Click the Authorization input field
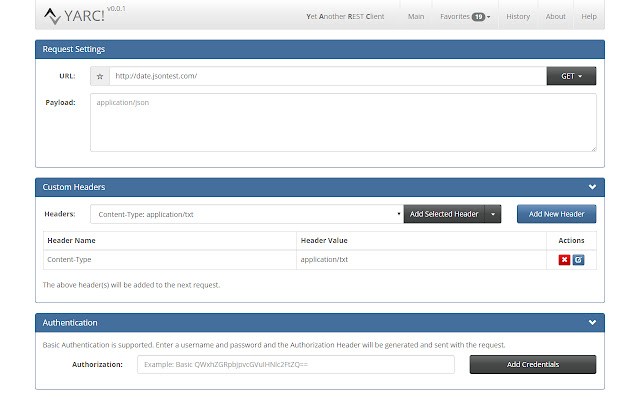640x400 pixels. tap(295, 364)
